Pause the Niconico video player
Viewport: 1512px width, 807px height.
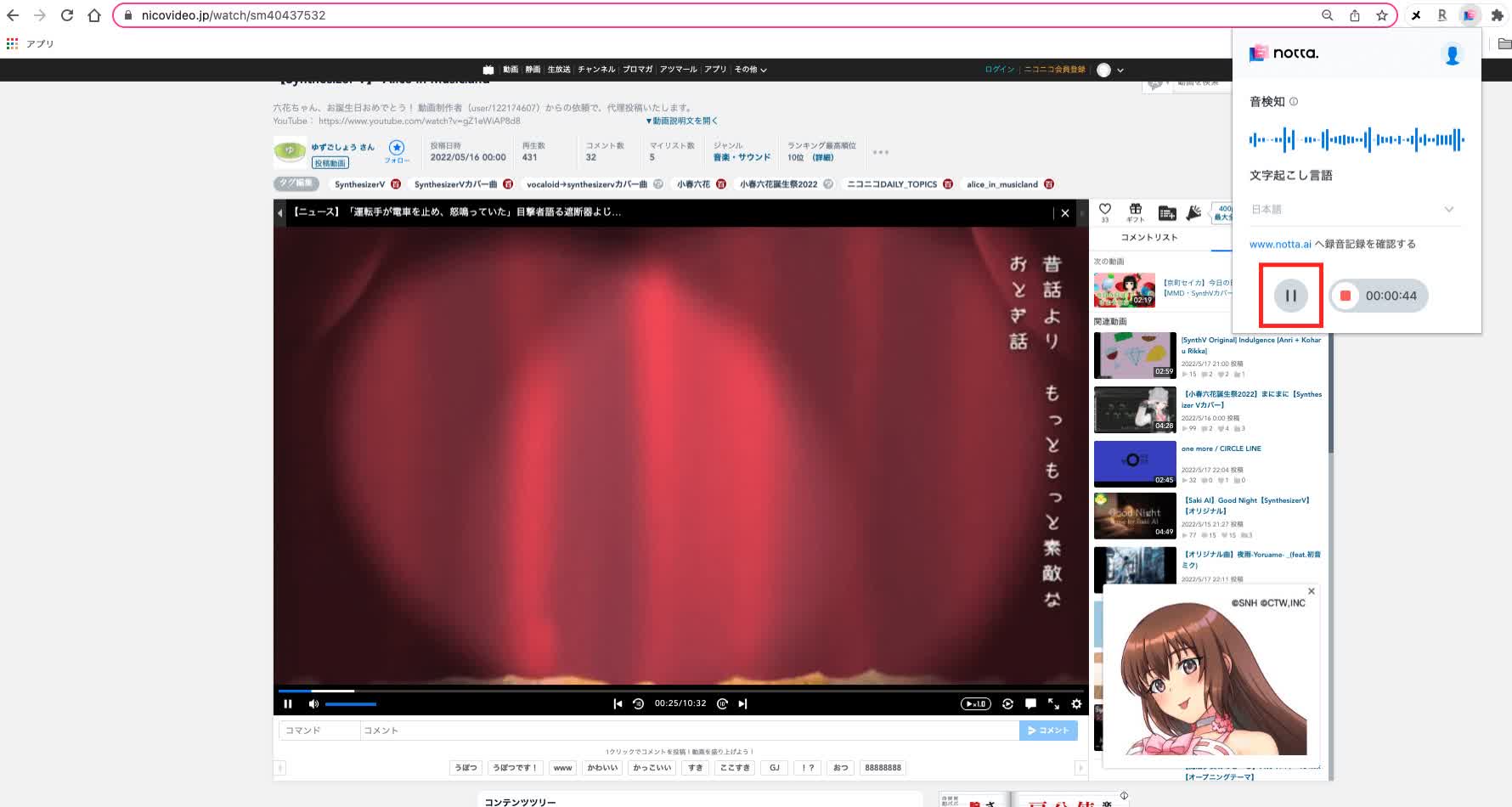(288, 703)
